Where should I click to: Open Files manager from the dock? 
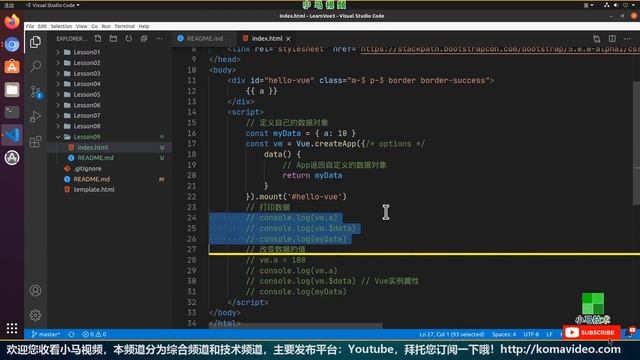point(12,89)
